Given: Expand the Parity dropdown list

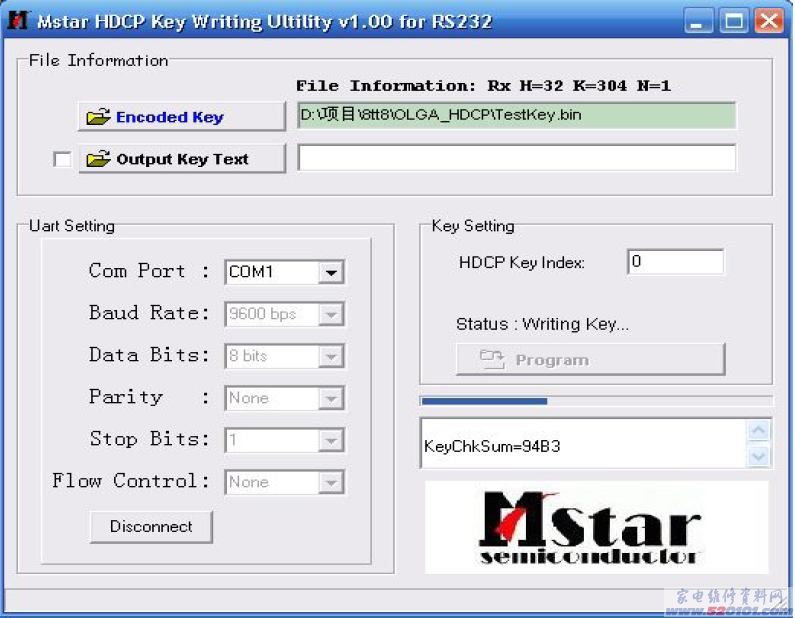Looking at the screenshot, I should coord(332,398).
